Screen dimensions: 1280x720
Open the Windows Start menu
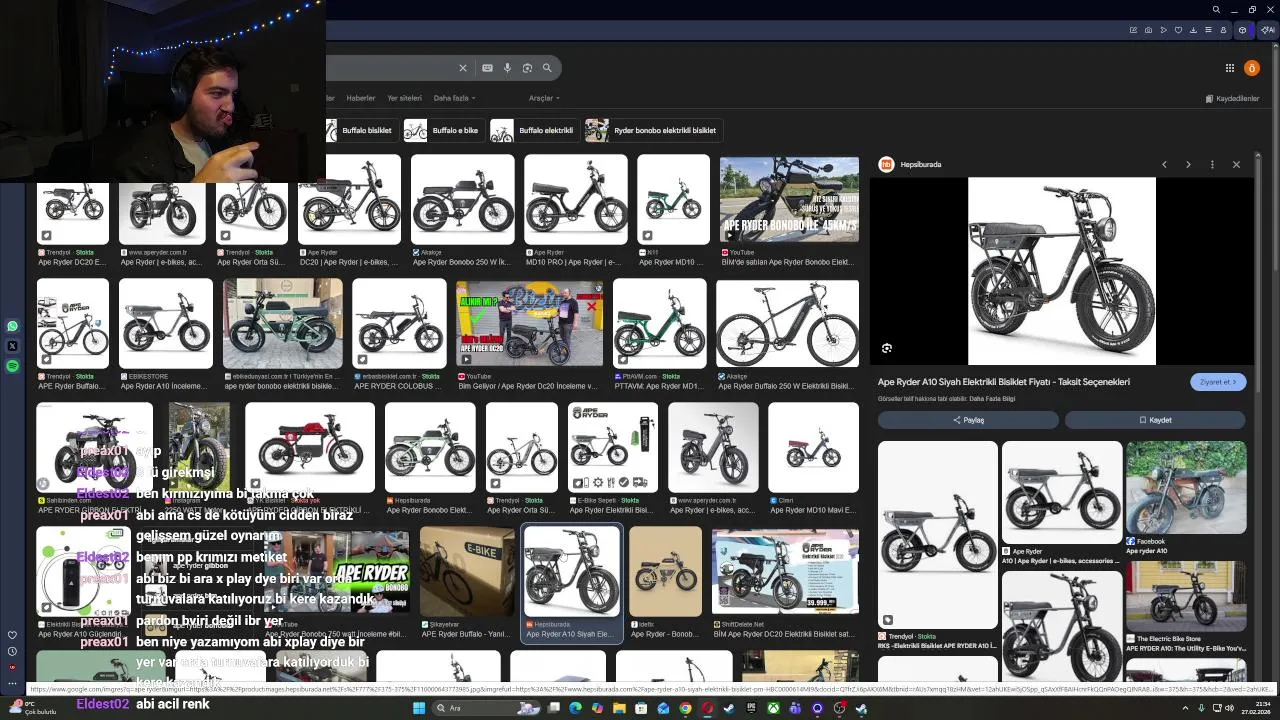[419, 708]
